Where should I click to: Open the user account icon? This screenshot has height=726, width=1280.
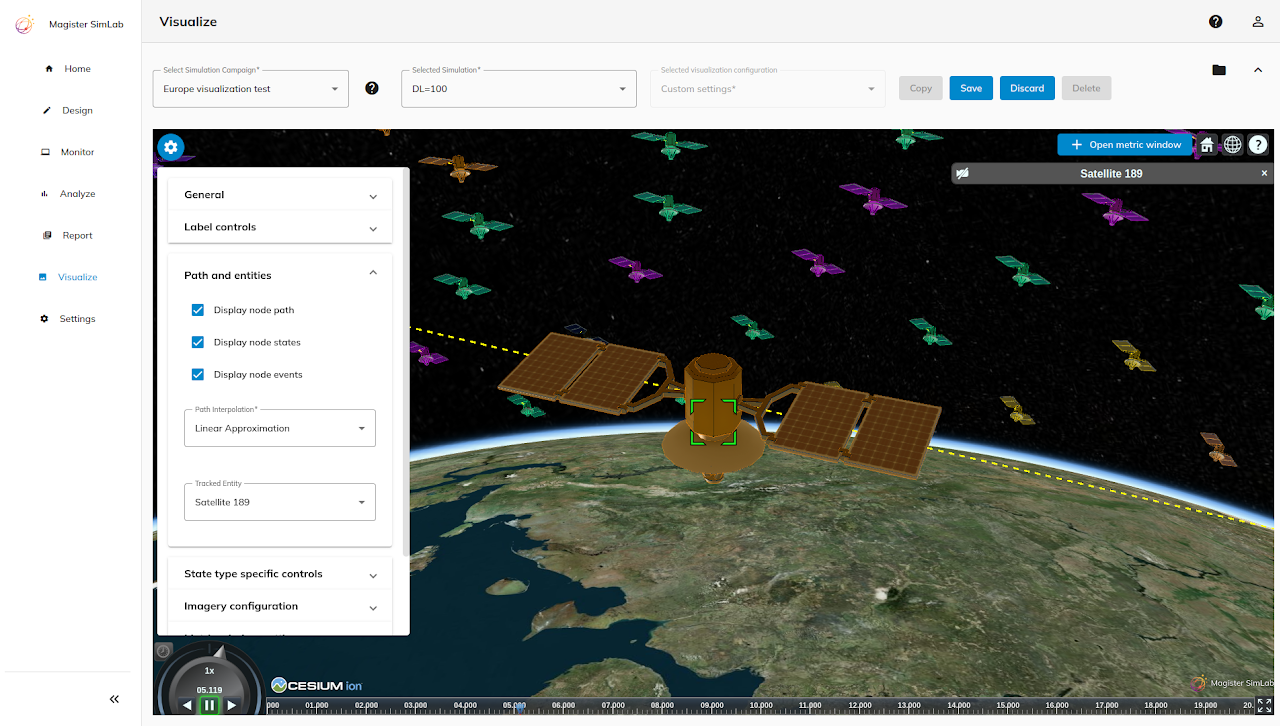(x=1258, y=22)
